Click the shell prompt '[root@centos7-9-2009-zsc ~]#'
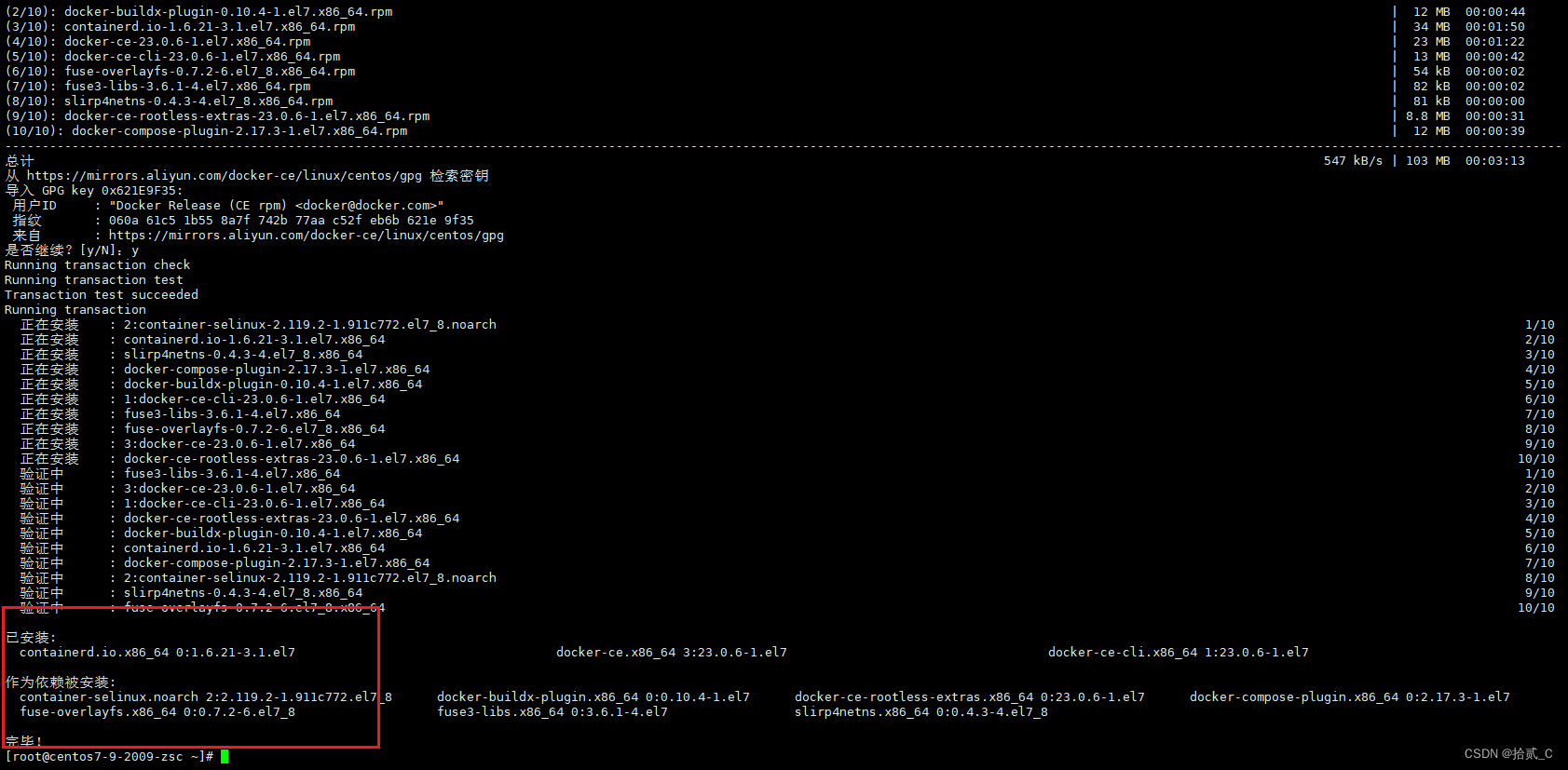 (110, 756)
